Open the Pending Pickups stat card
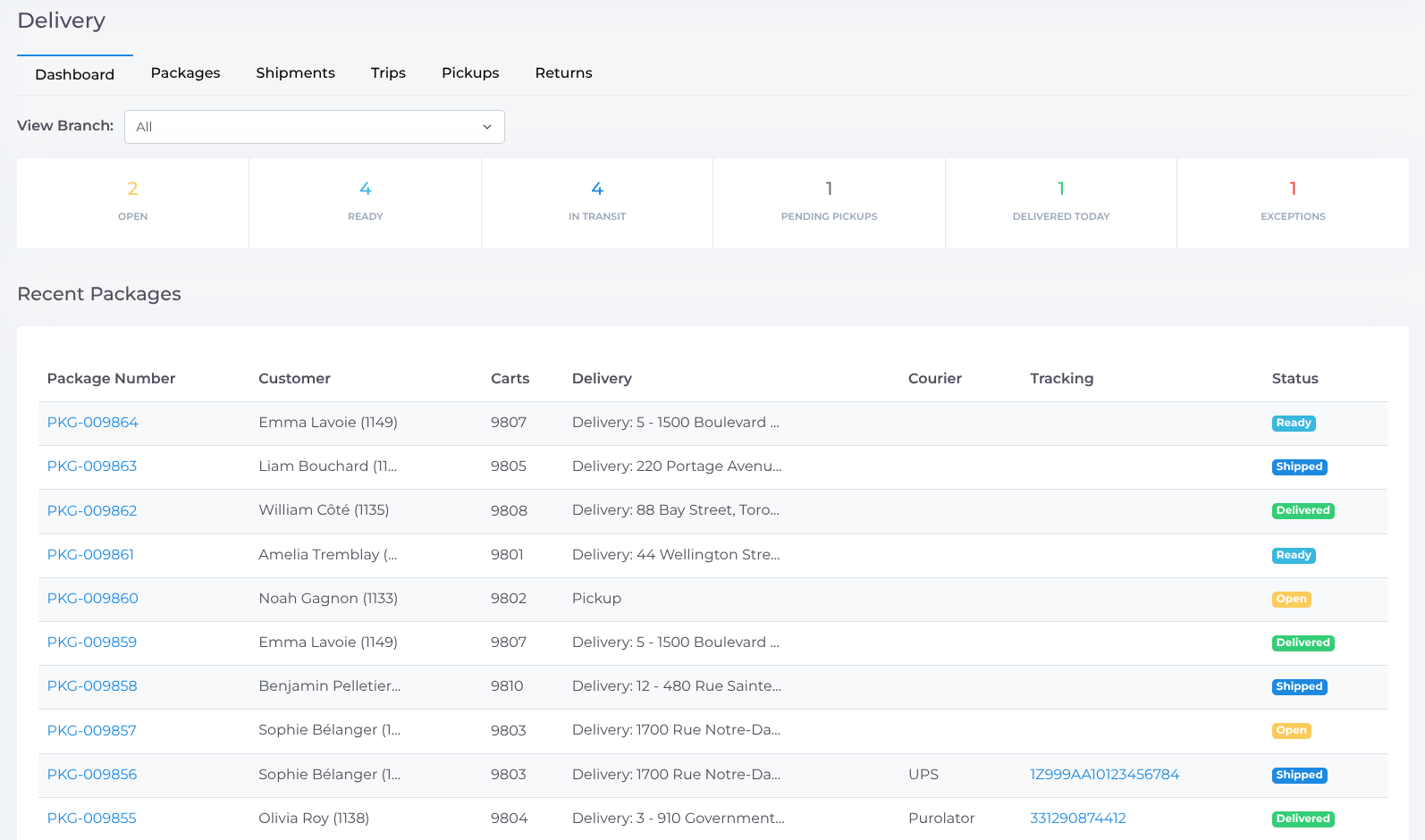1425x840 pixels. pos(829,203)
